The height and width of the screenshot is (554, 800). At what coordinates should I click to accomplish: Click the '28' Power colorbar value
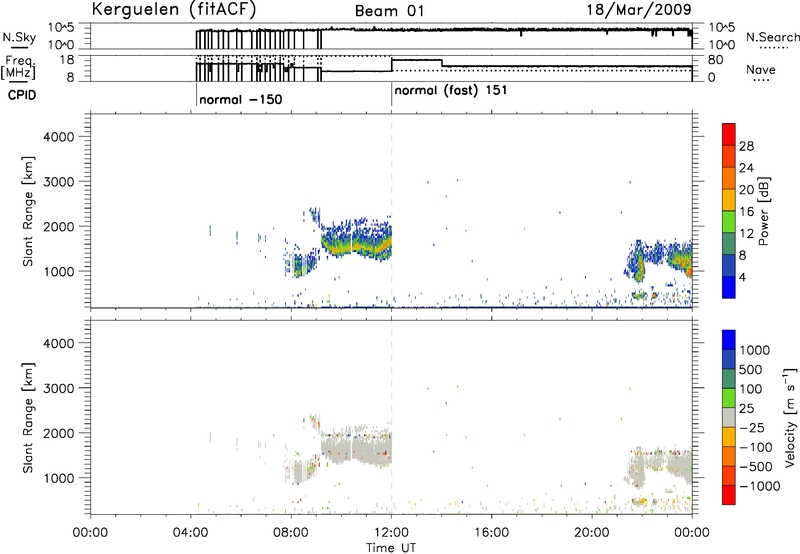point(746,146)
